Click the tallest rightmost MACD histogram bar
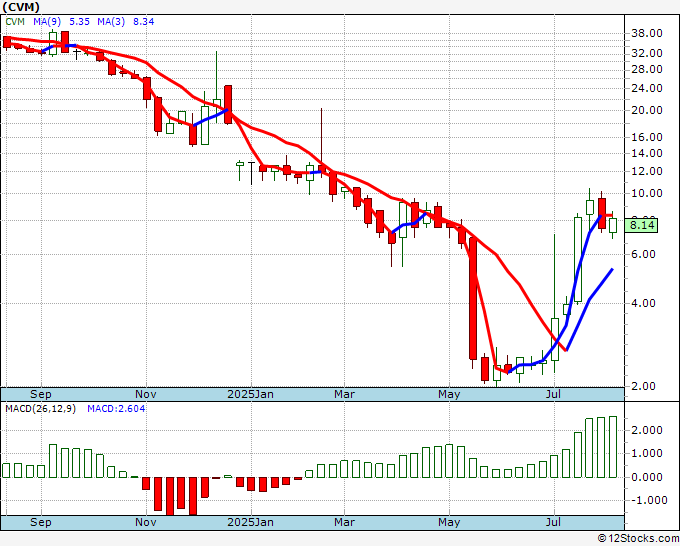The image size is (680, 546). coord(613,447)
